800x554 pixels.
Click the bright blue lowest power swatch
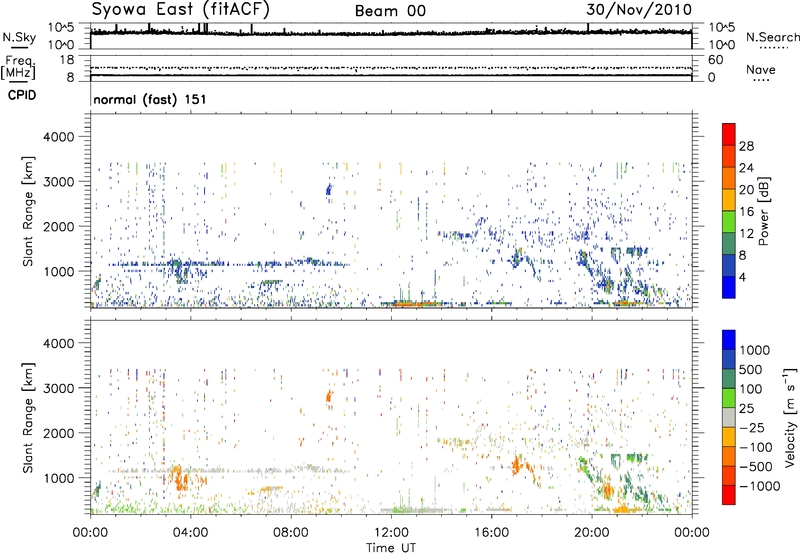point(729,287)
